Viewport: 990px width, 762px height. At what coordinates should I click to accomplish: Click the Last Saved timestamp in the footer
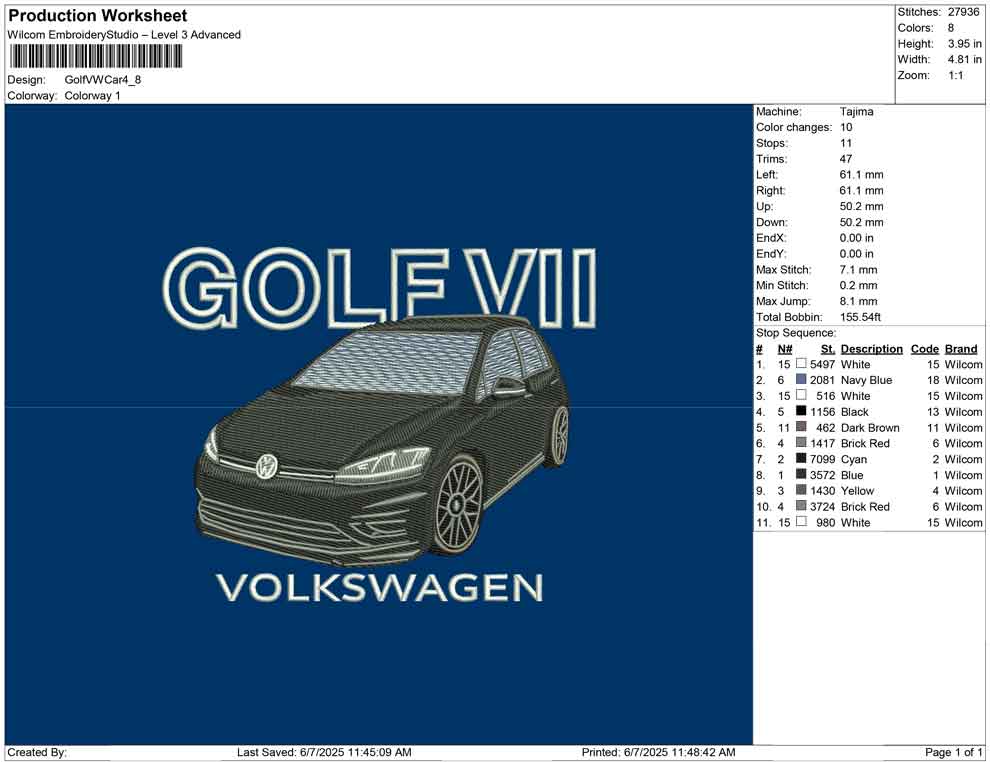tap(325, 752)
